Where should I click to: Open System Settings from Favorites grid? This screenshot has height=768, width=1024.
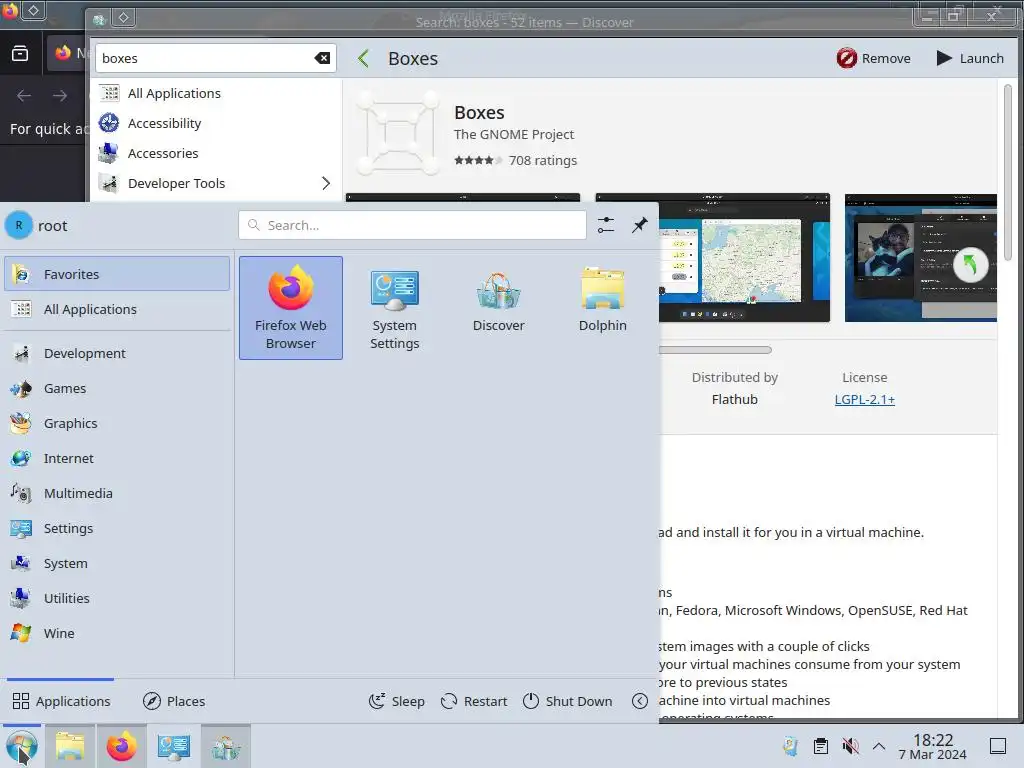pyautogui.click(x=394, y=308)
